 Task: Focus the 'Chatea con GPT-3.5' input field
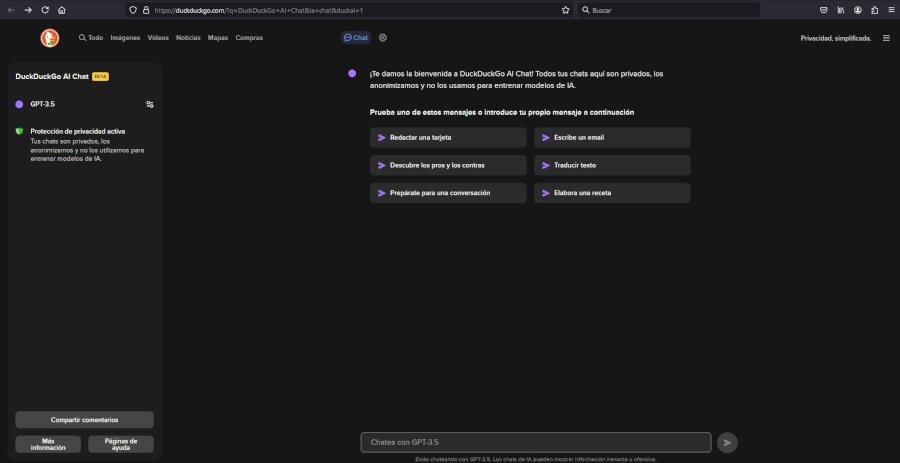(536, 442)
